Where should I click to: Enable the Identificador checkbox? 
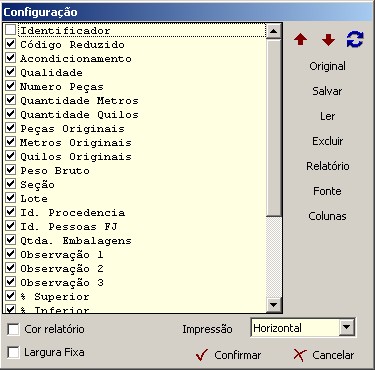click(x=11, y=30)
